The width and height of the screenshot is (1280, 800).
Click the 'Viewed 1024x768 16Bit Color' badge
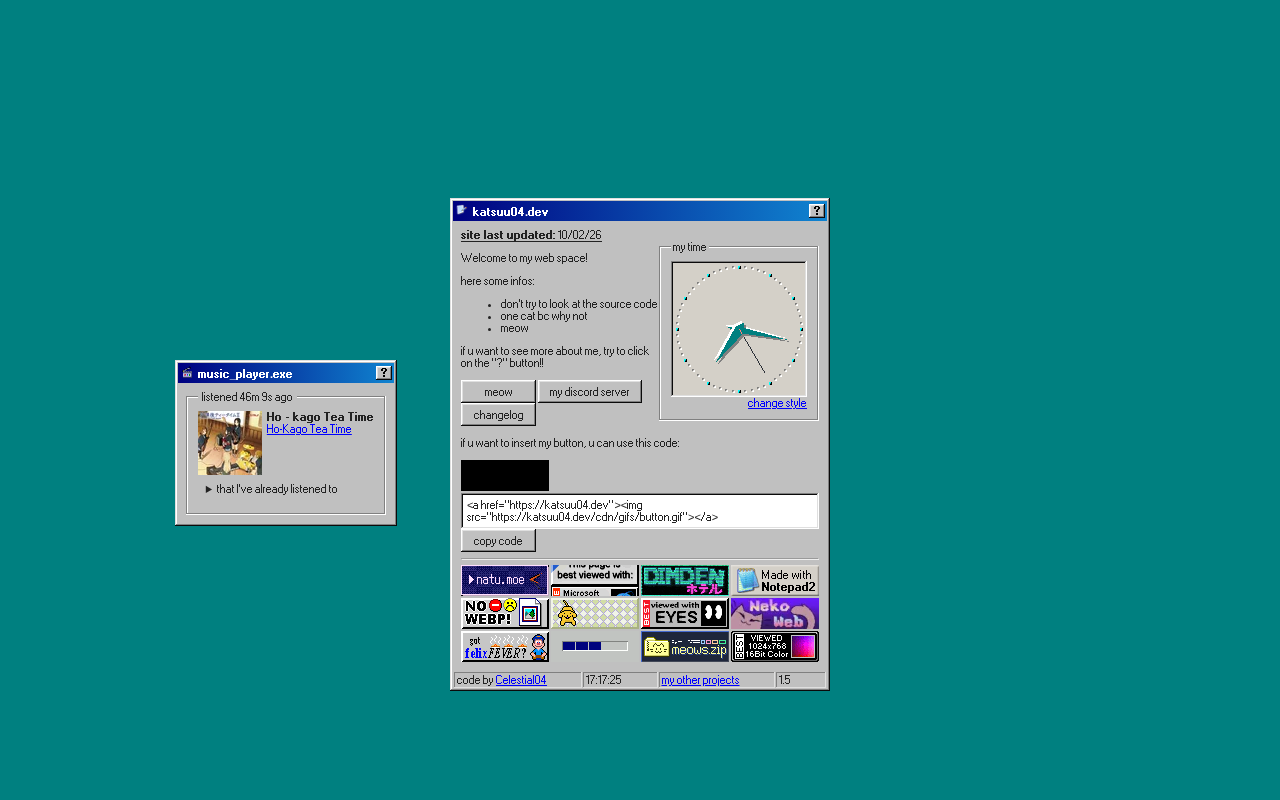coord(775,646)
